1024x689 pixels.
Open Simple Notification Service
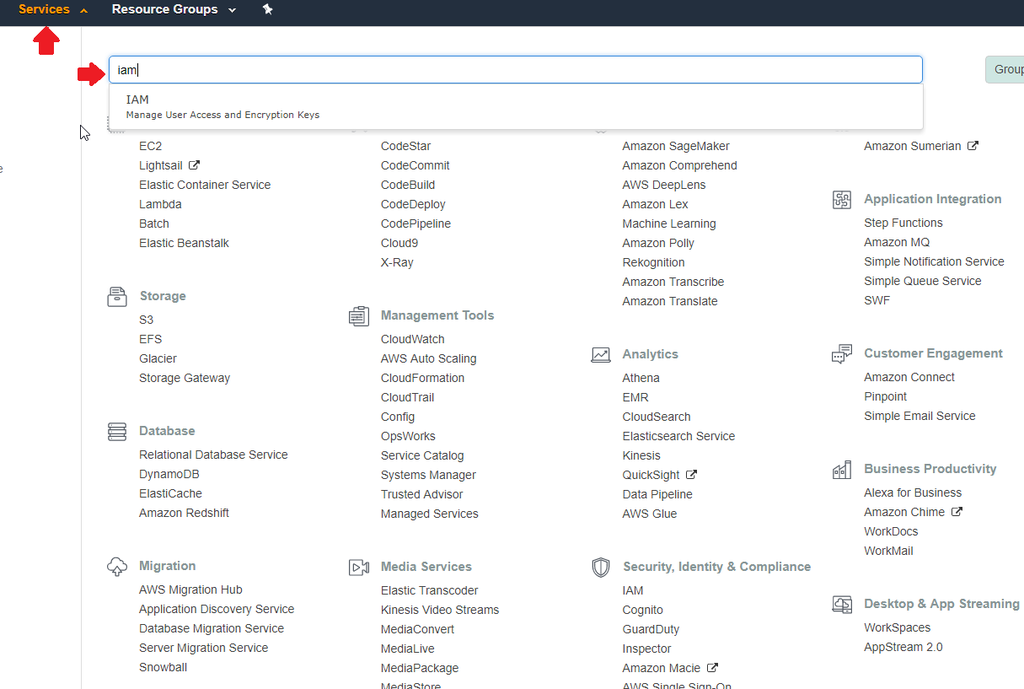coord(934,262)
